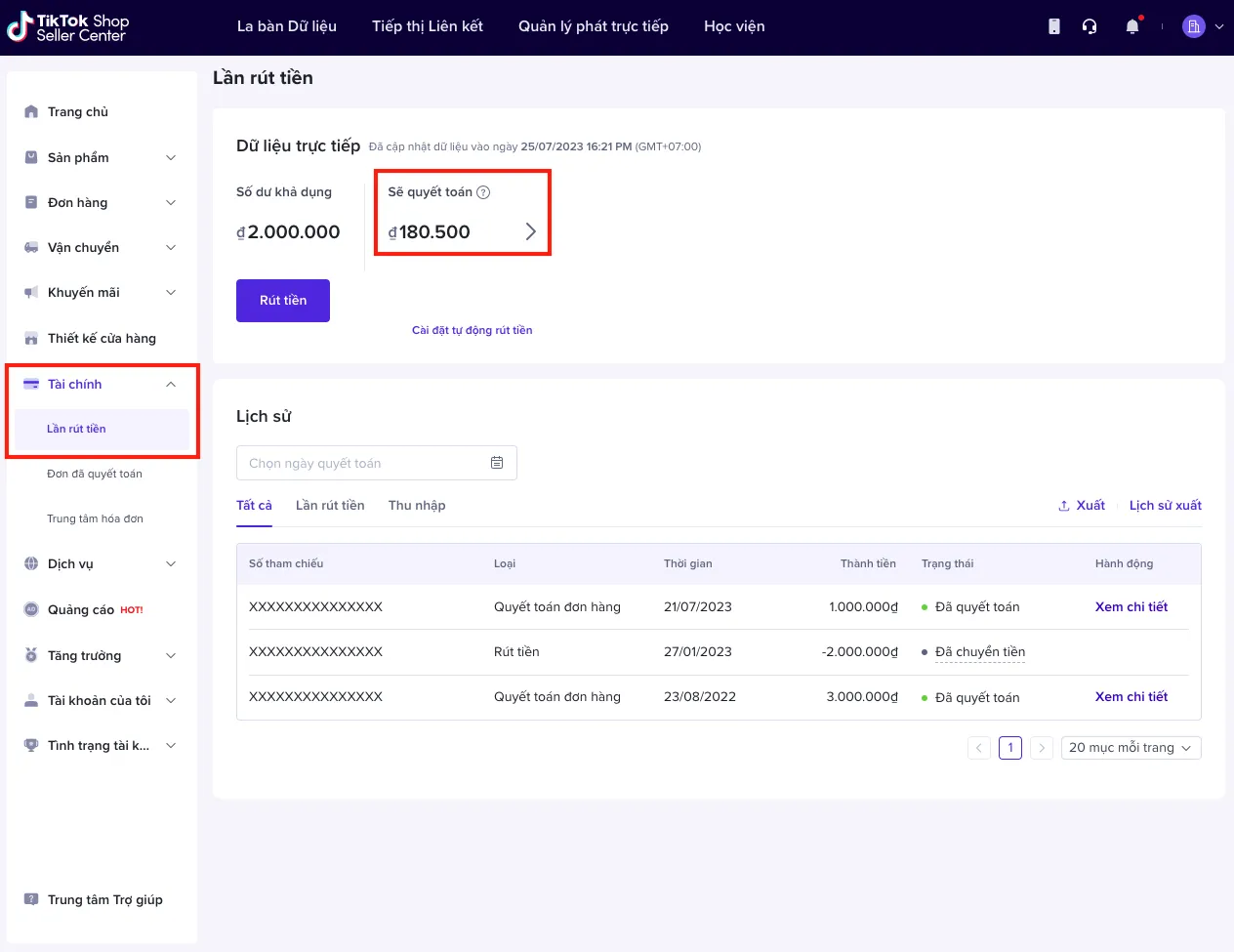View details for the 21/07/2023 settlement
1234x952 pixels.
pos(1131,607)
